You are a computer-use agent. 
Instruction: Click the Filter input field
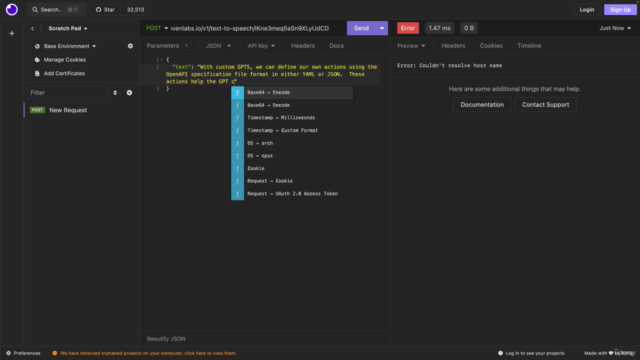[x=67, y=93]
